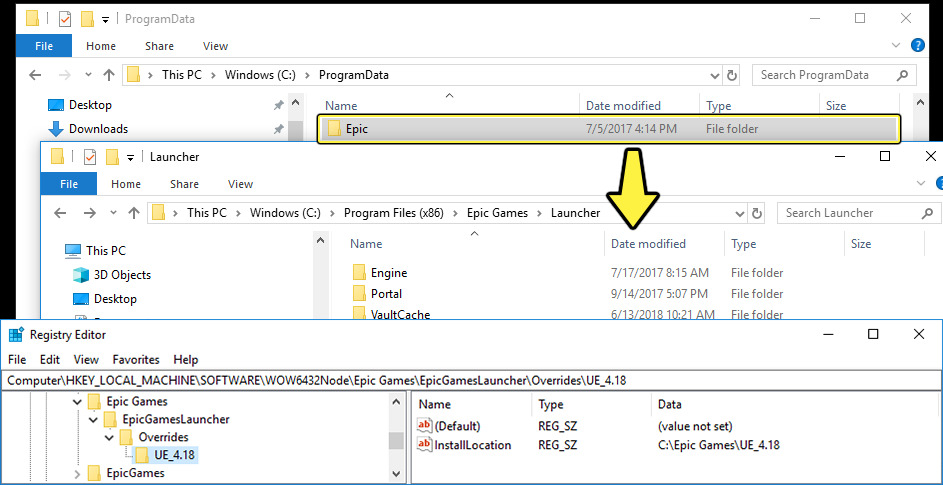The image size is (943, 485).
Task: Click Program Files (x86) in Launcher breadcrumb
Action: (x=393, y=213)
